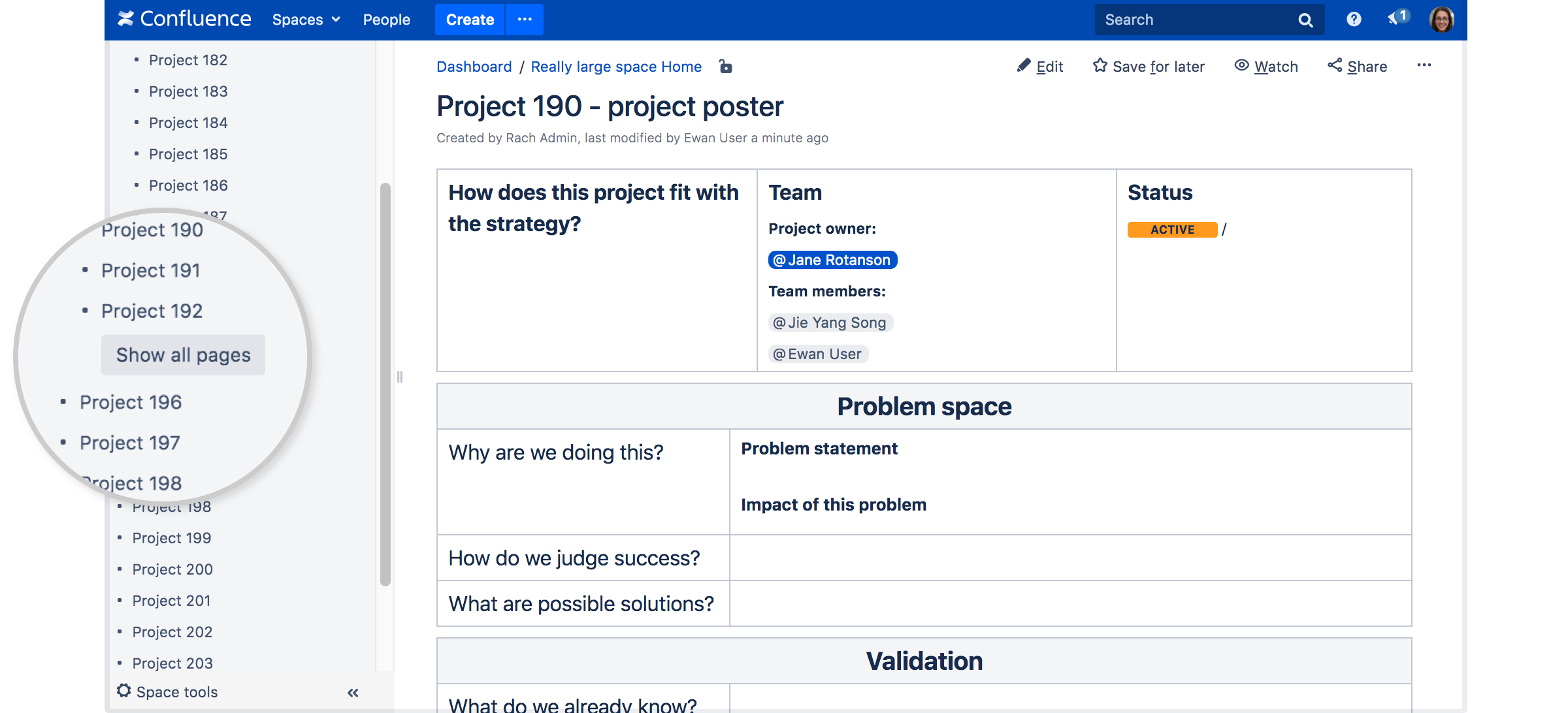Screen dimensions: 1568x713
Task: Click the Problem statement label
Action: [819, 449]
